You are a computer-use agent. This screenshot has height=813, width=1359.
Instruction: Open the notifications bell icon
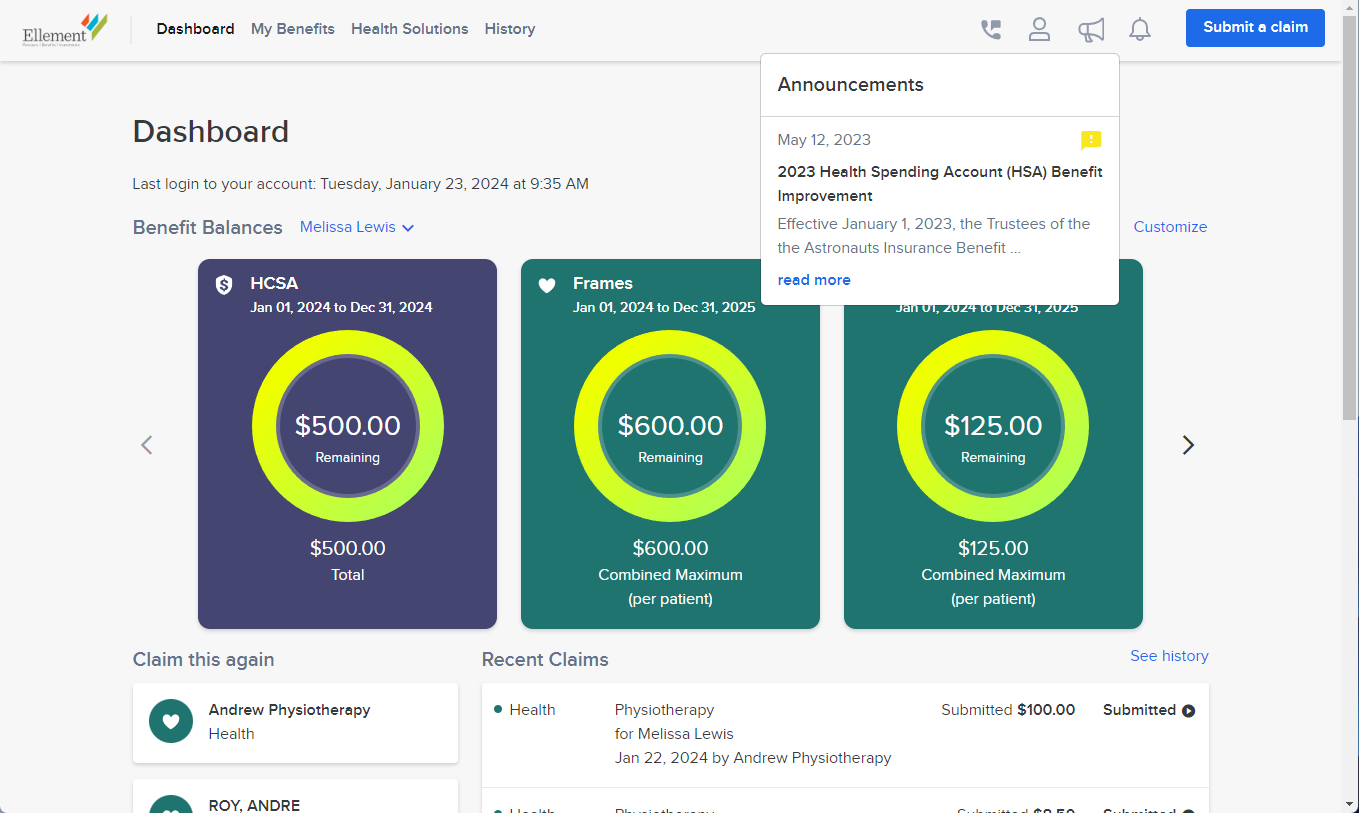click(x=1139, y=30)
